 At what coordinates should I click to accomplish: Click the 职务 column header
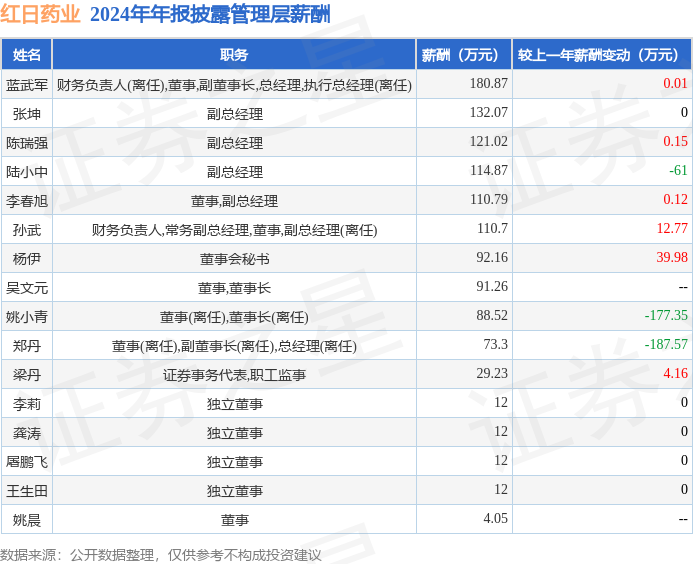[x=234, y=55]
